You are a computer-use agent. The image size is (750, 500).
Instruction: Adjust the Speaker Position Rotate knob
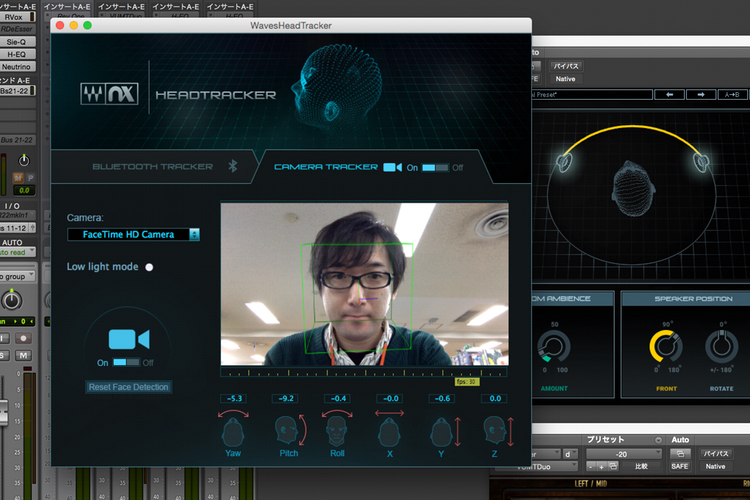721,346
